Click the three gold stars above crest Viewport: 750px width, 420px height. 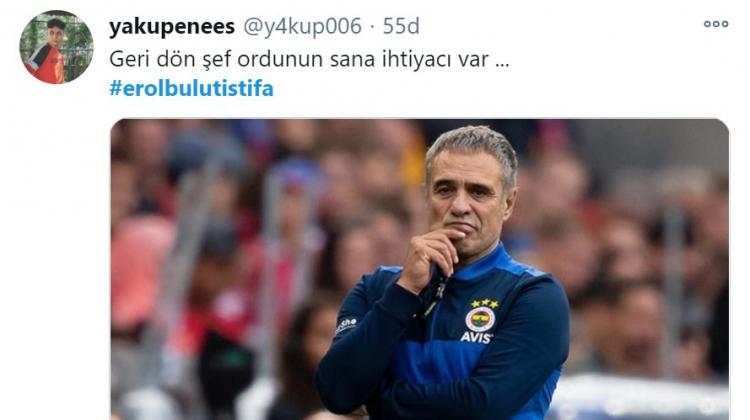pos(485,304)
